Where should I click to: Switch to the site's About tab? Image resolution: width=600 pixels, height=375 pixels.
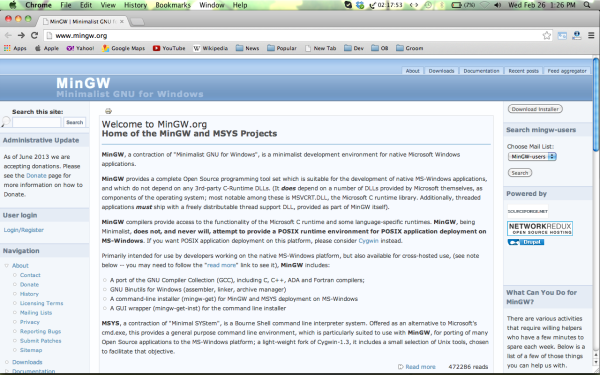[412, 71]
